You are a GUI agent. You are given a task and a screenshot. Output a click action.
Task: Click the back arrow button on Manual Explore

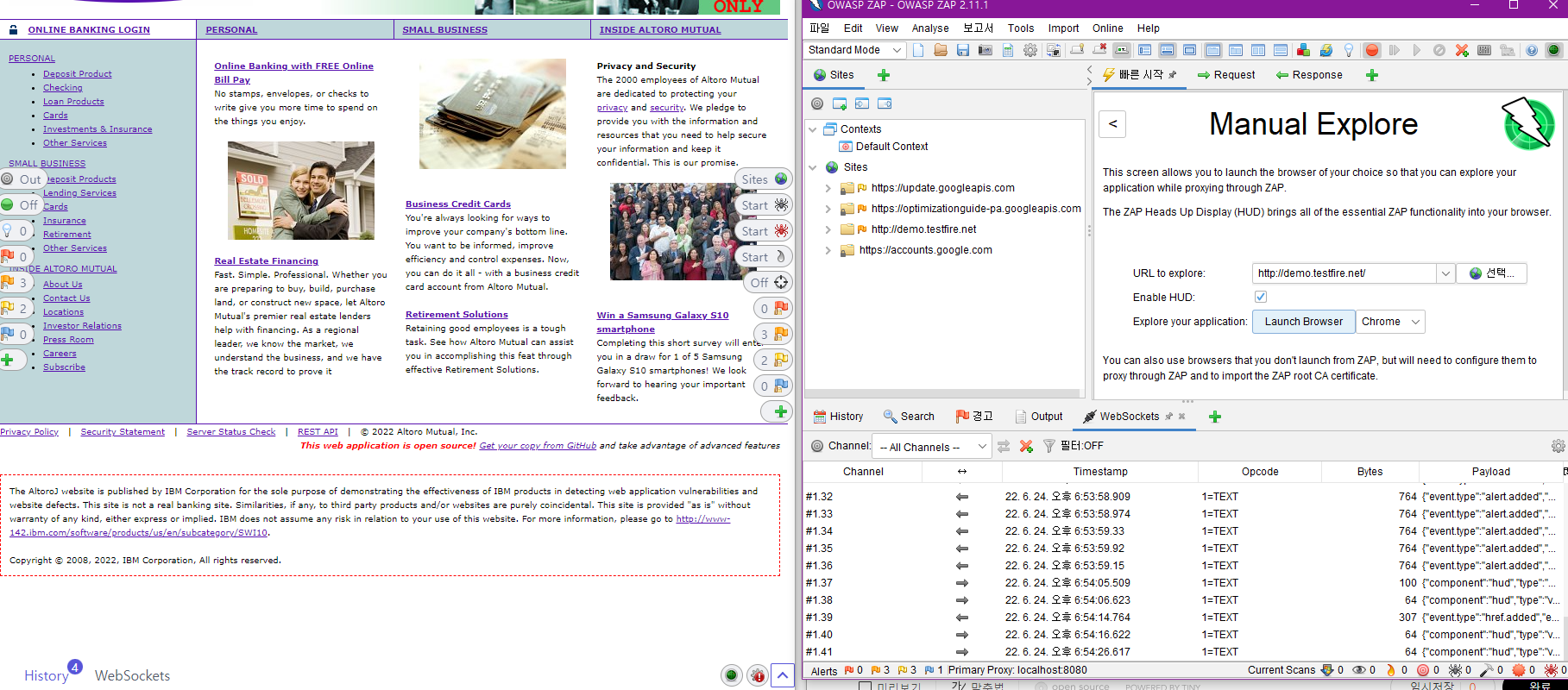click(x=1112, y=124)
